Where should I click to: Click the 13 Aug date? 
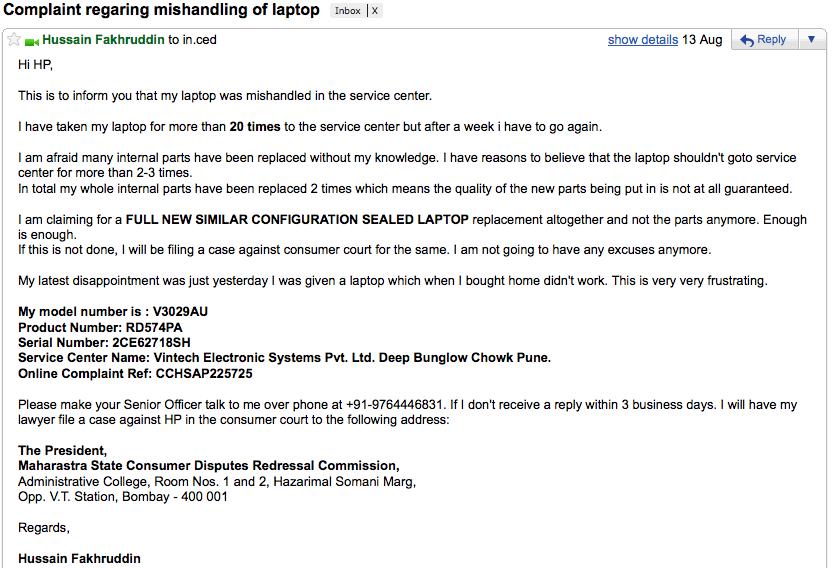(702, 40)
